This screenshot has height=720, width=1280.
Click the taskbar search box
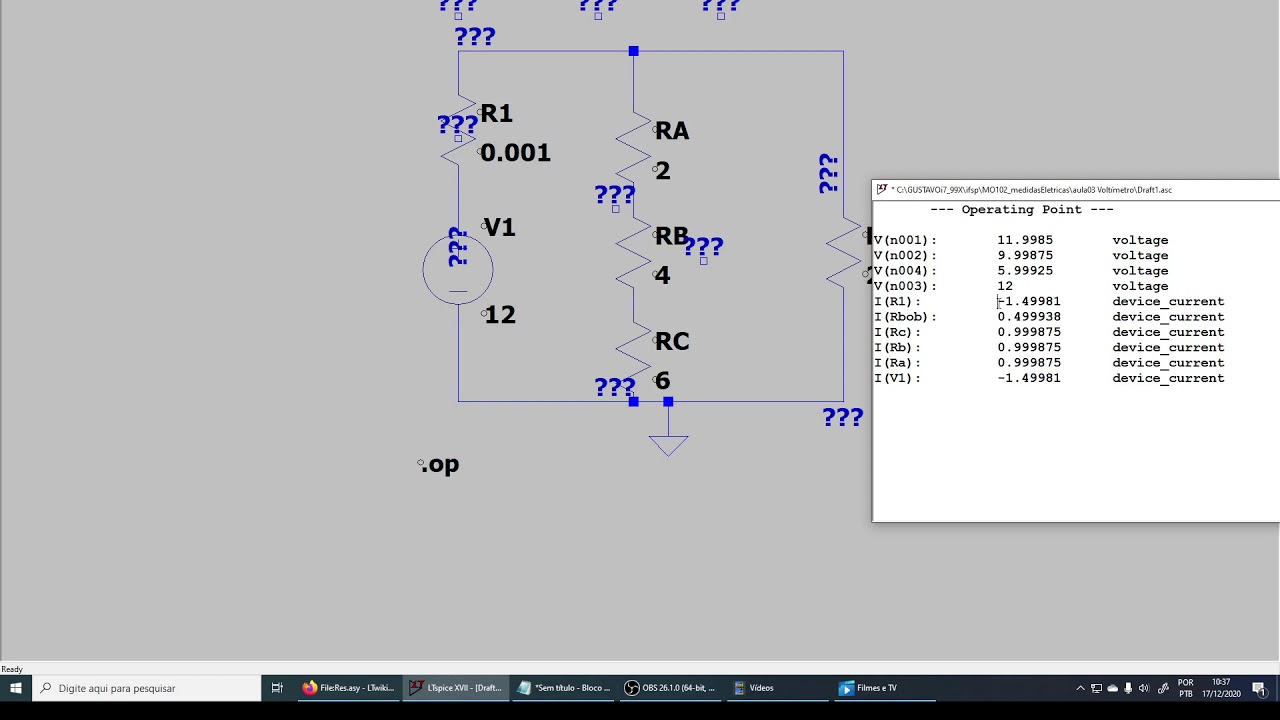coord(147,688)
